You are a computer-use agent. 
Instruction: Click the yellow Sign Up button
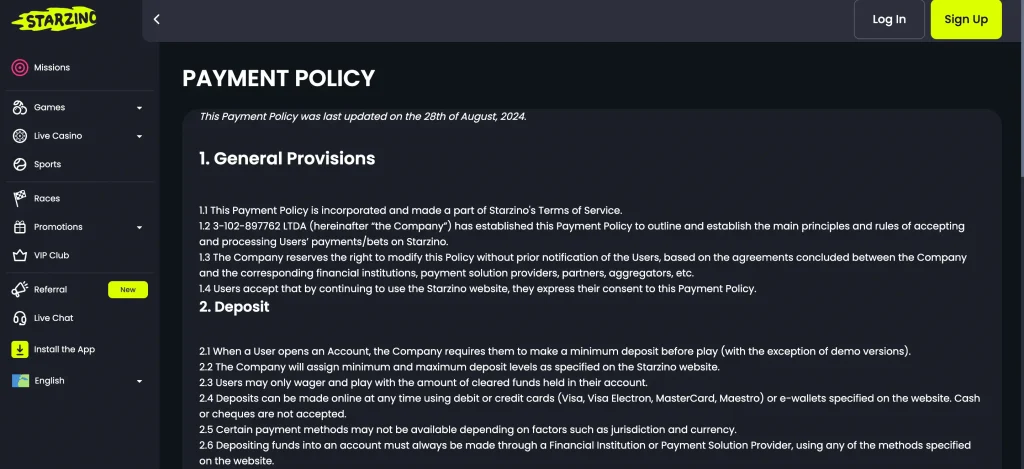coord(966,19)
